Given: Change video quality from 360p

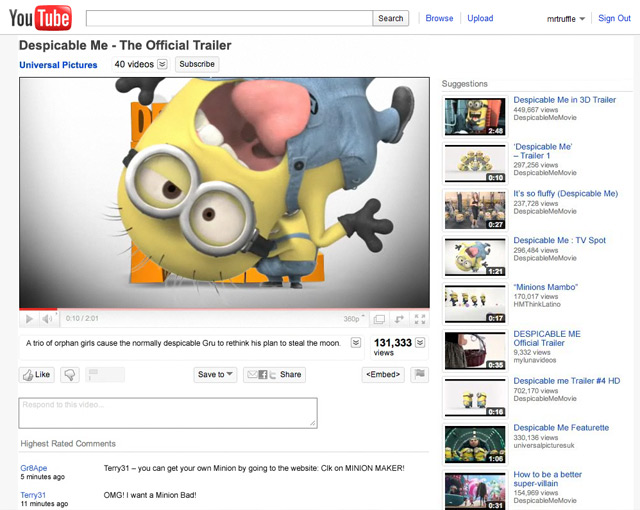Looking at the screenshot, I should (x=353, y=319).
